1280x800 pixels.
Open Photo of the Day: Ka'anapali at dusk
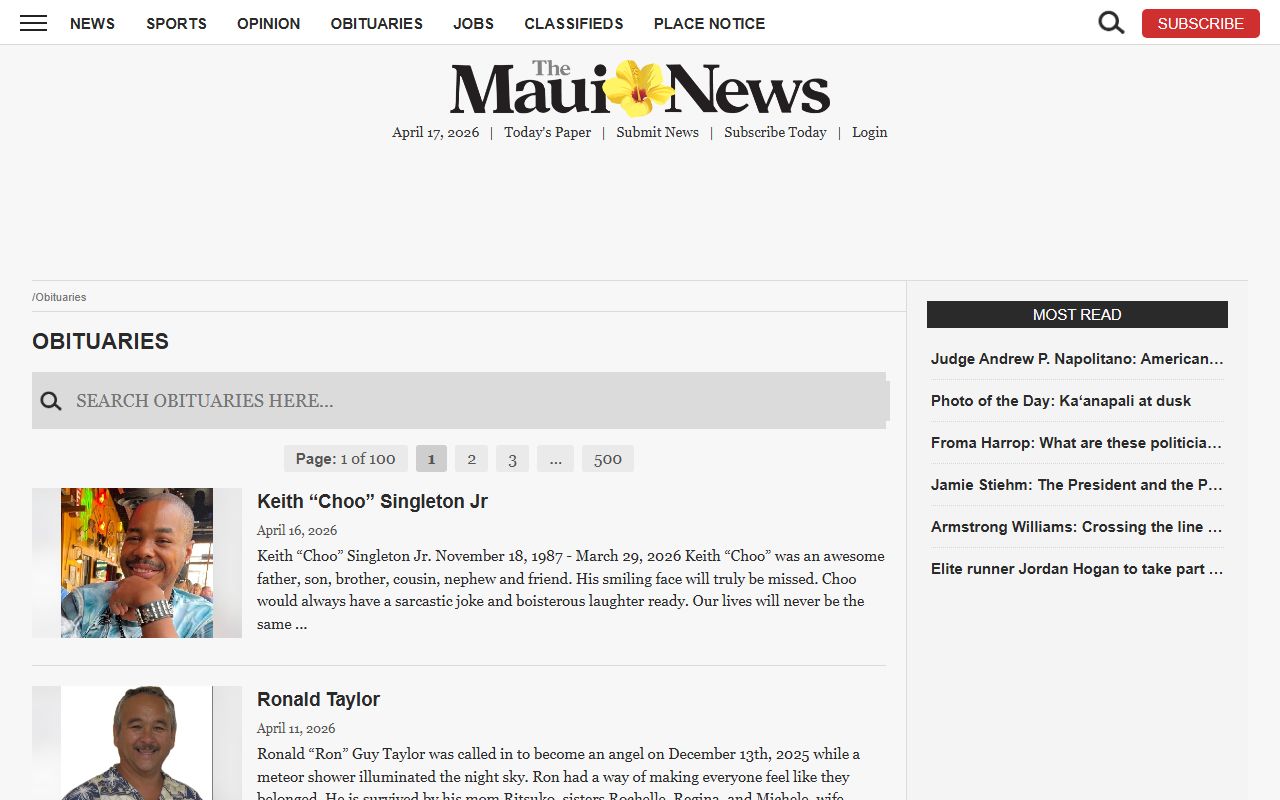click(x=1061, y=400)
